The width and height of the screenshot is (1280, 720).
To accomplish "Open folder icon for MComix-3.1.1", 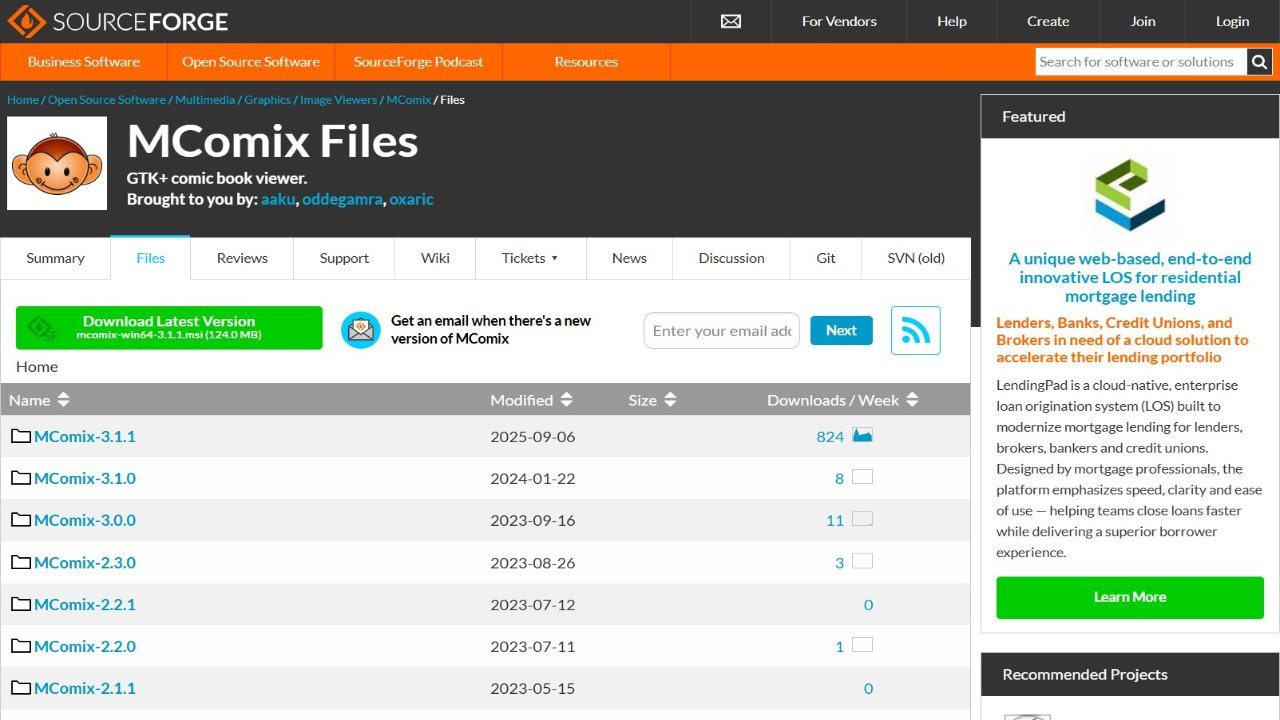I will pos(21,436).
